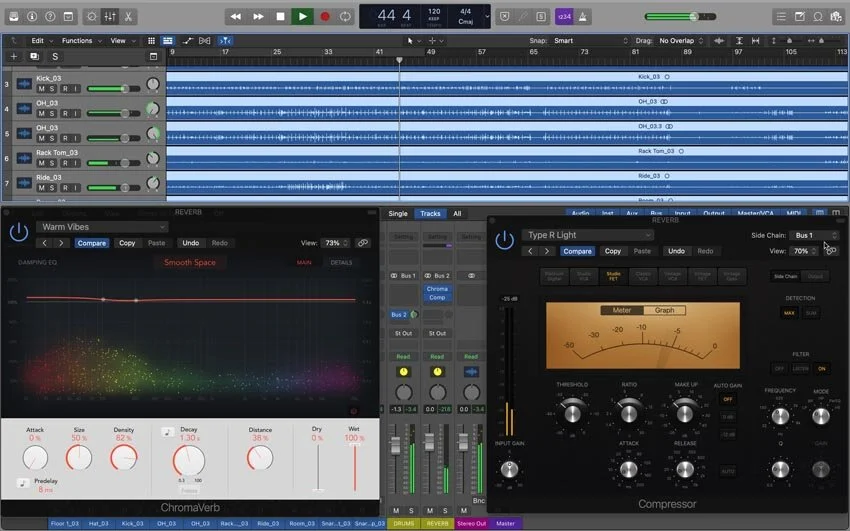The image size is (850, 531).
Task: Open the Editors scissors button
Action: coord(128,16)
